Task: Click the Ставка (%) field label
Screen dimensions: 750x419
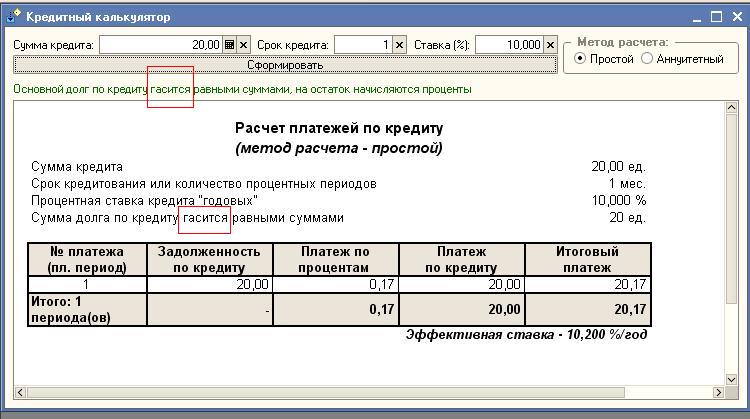Action: [x=441, y=45]
